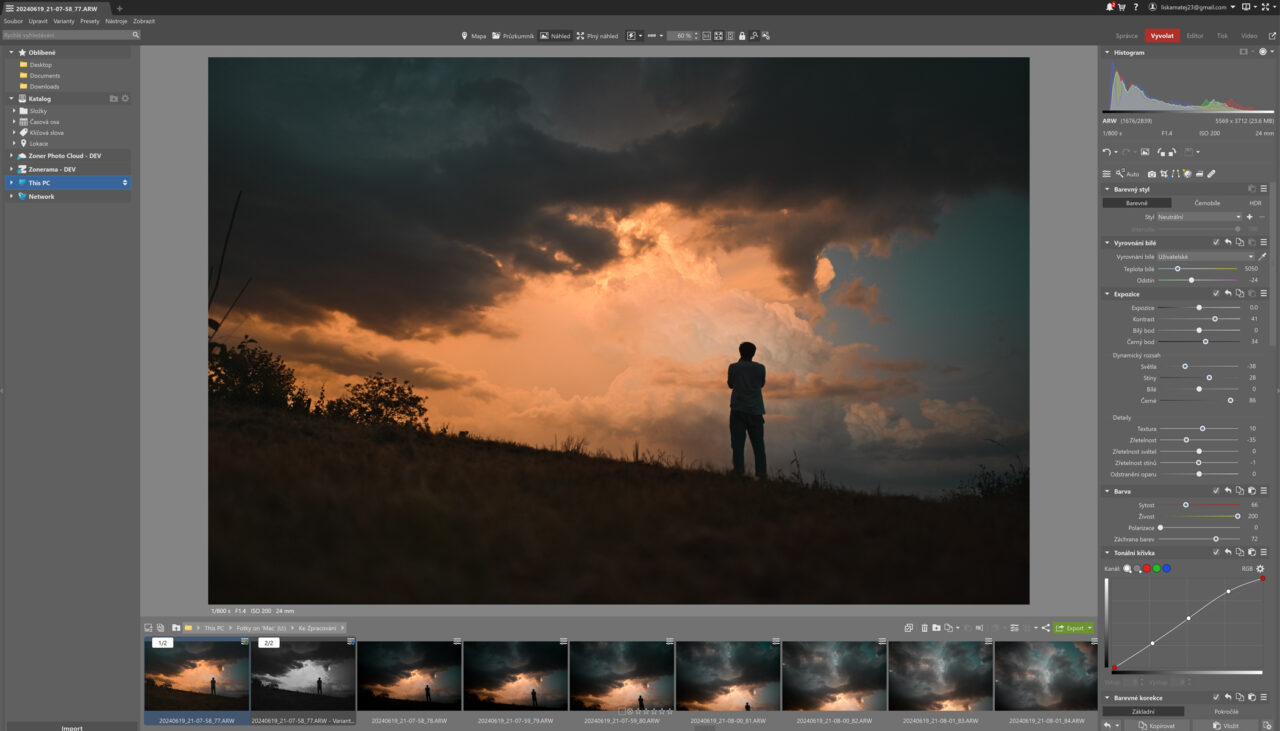
Task: Select the white balance eyedropper icon
Action: click(1263, 256)
